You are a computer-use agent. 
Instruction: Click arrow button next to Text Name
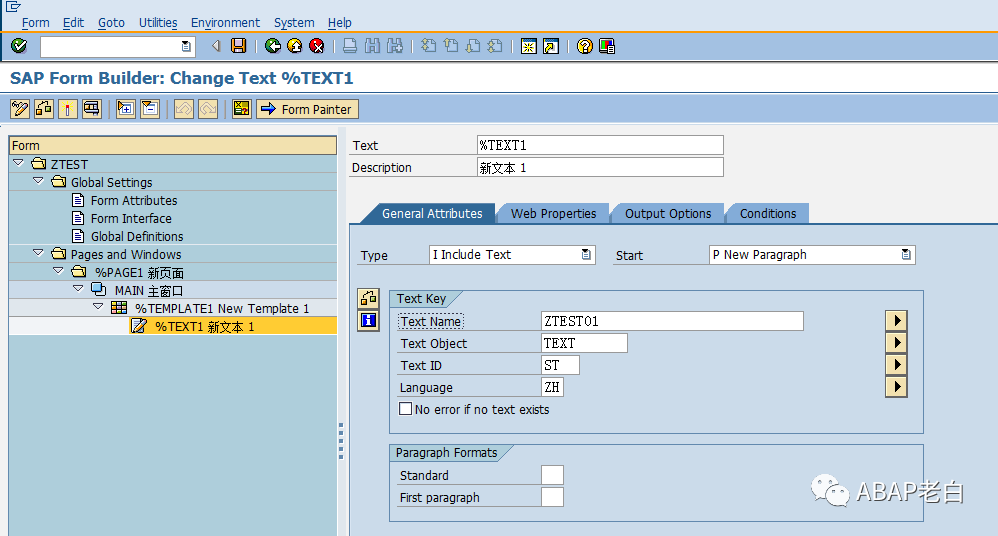coord(896,320)
